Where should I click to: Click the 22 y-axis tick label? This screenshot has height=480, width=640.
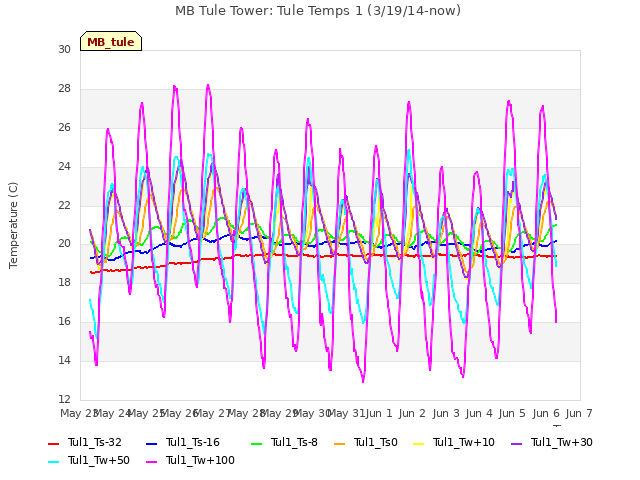pyautogui.click(x=64, y=205)
